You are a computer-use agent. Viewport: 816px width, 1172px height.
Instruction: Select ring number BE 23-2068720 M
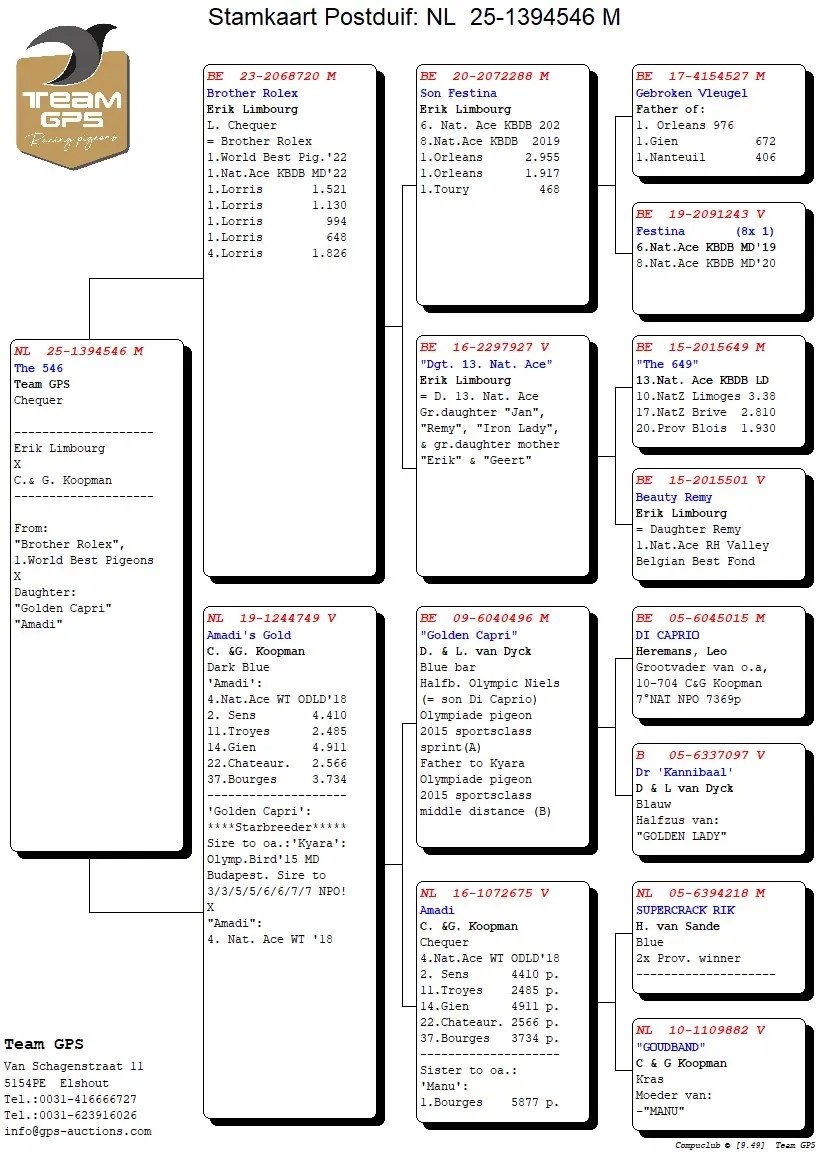[x=271, y=76]
